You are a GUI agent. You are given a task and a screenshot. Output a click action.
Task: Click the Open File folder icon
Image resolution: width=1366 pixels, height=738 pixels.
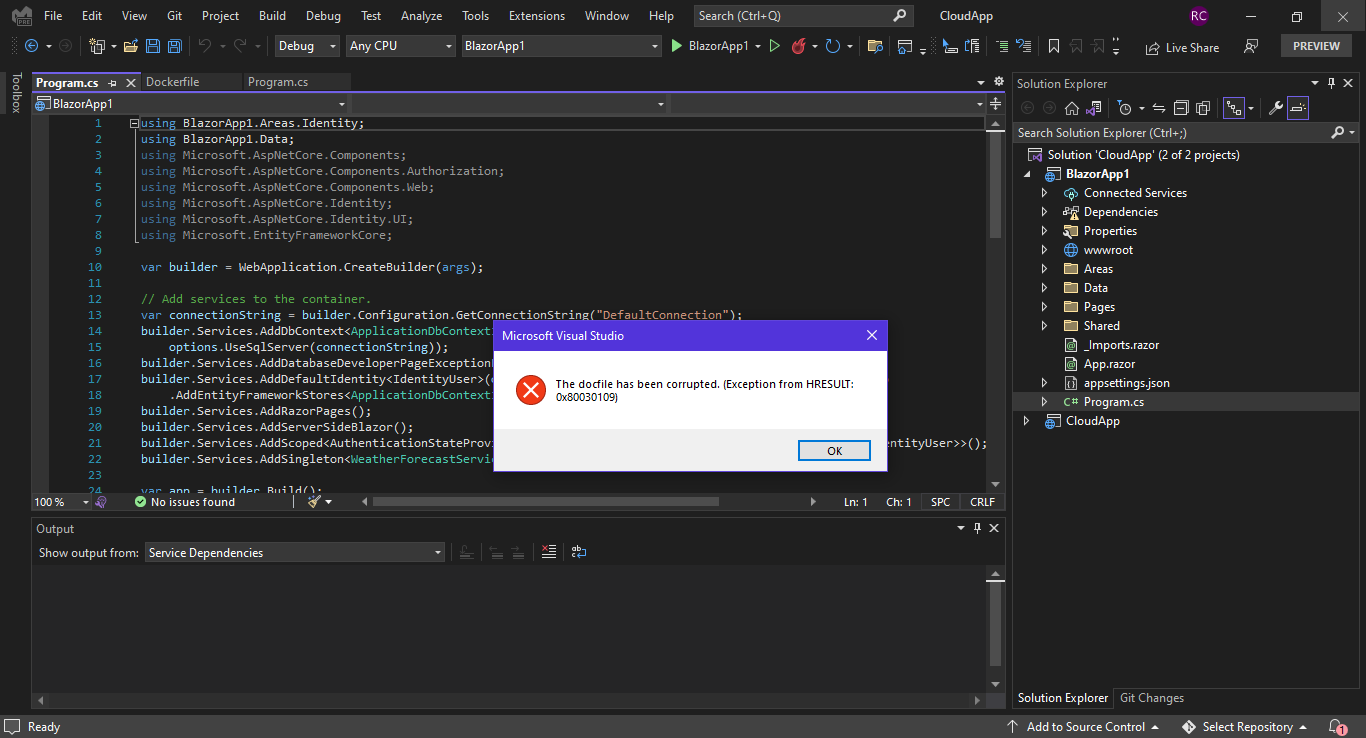click(130, 46)
